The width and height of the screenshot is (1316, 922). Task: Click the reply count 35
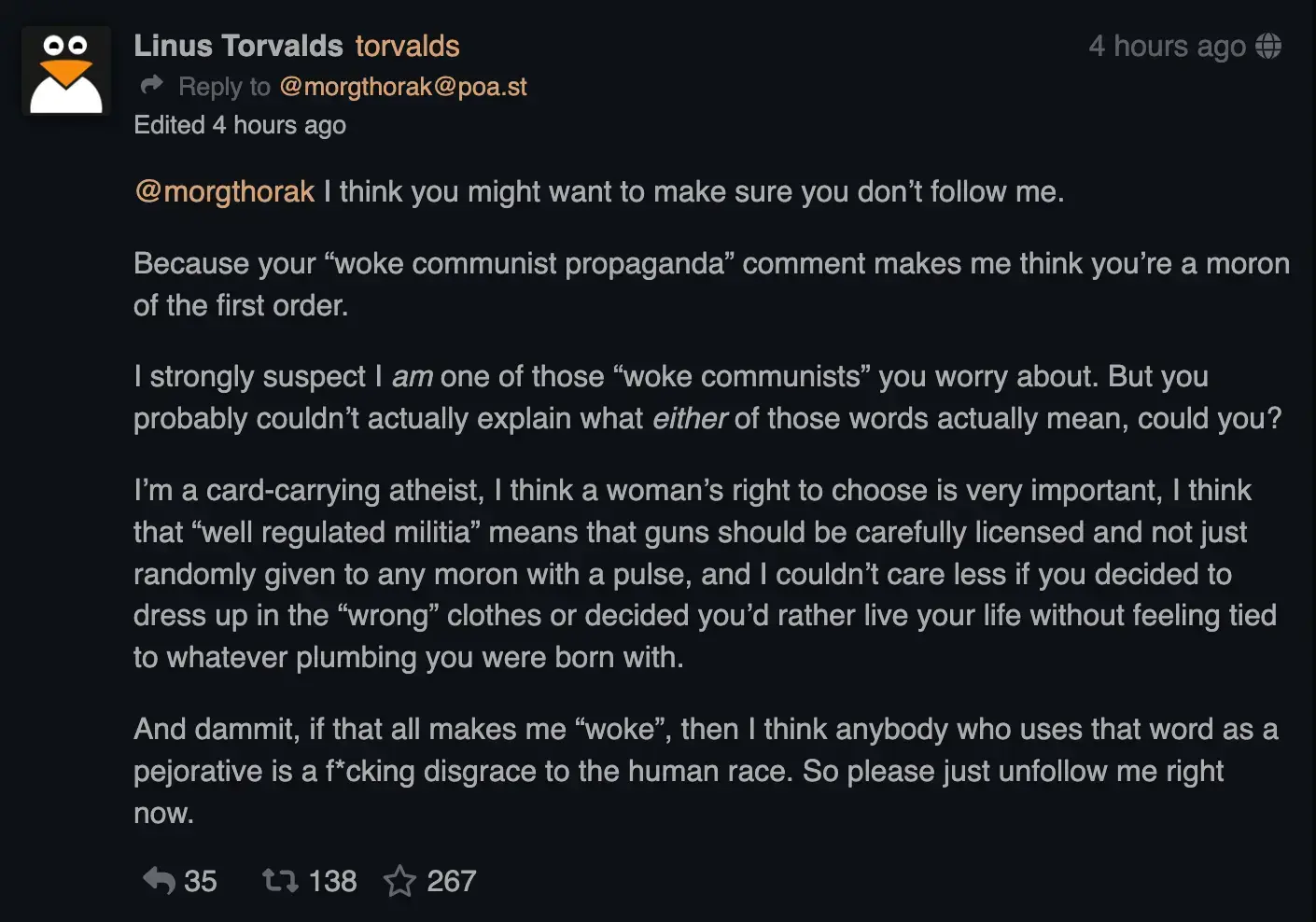click(x=200, y=881)
